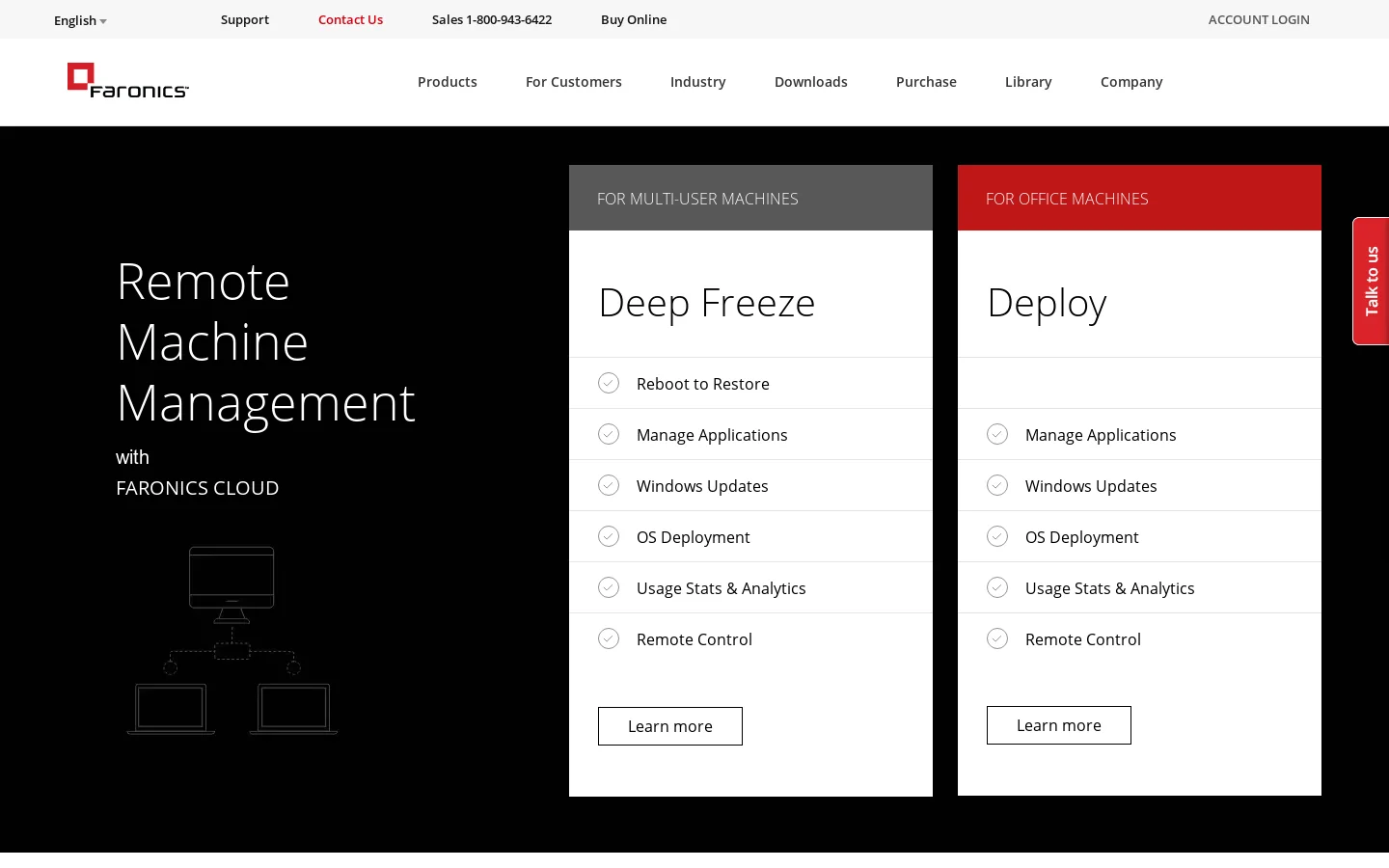Open the For Customers menu
This screenshot has width=1389, height=868.
(574, 82)
